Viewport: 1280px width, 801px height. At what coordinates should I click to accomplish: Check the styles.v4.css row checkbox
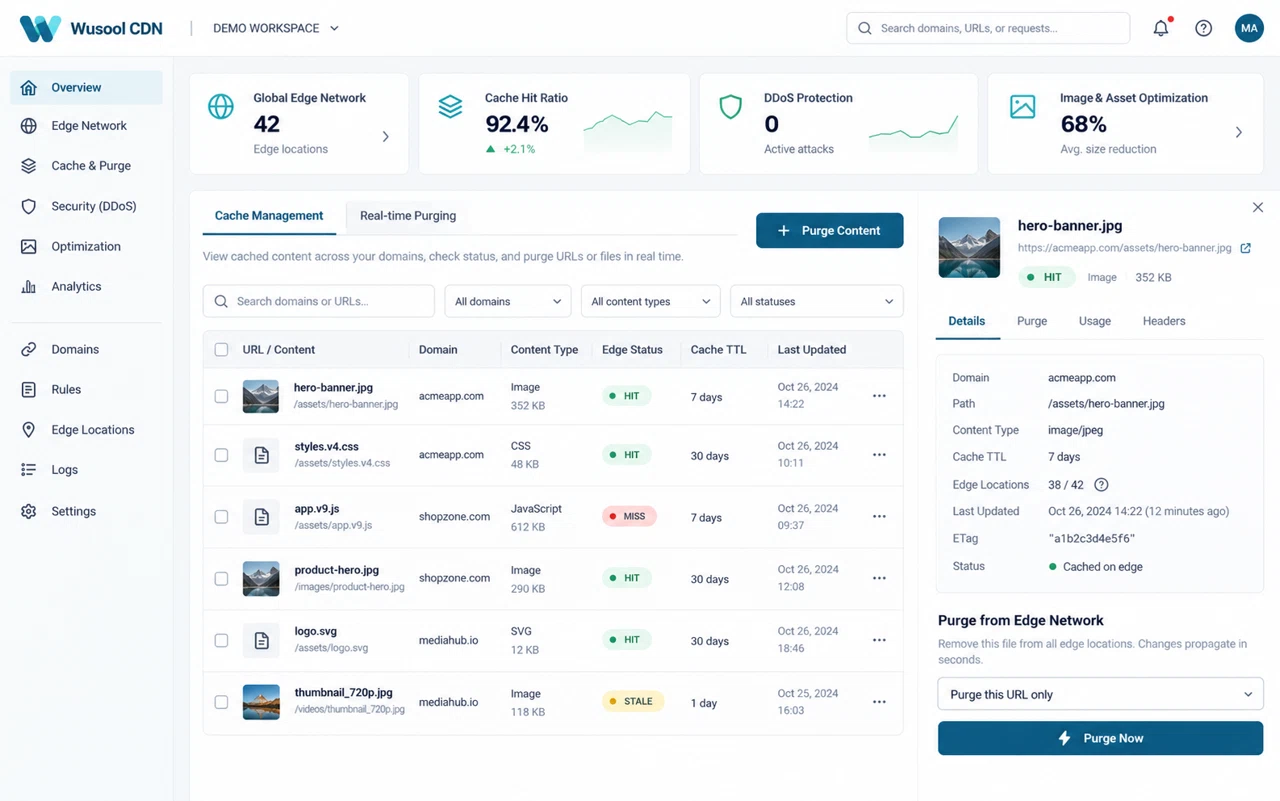(221, 455)
